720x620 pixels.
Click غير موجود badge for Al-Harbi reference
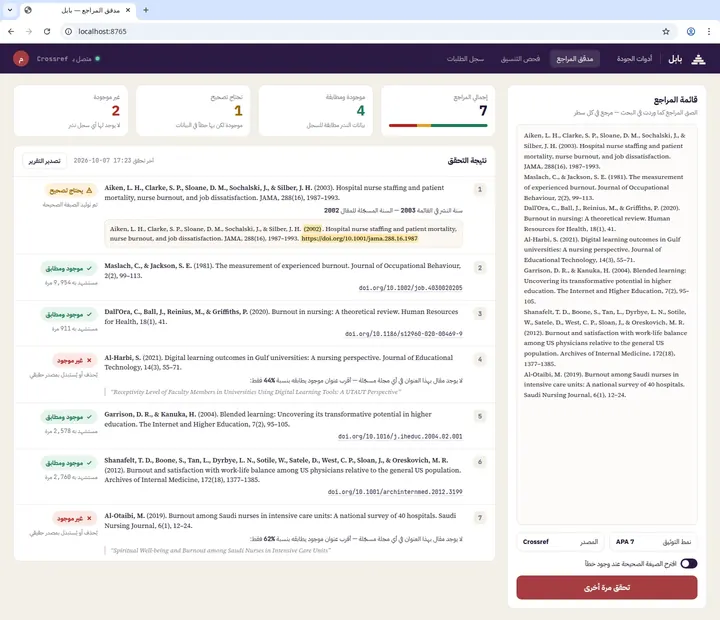tap(74, 361)
